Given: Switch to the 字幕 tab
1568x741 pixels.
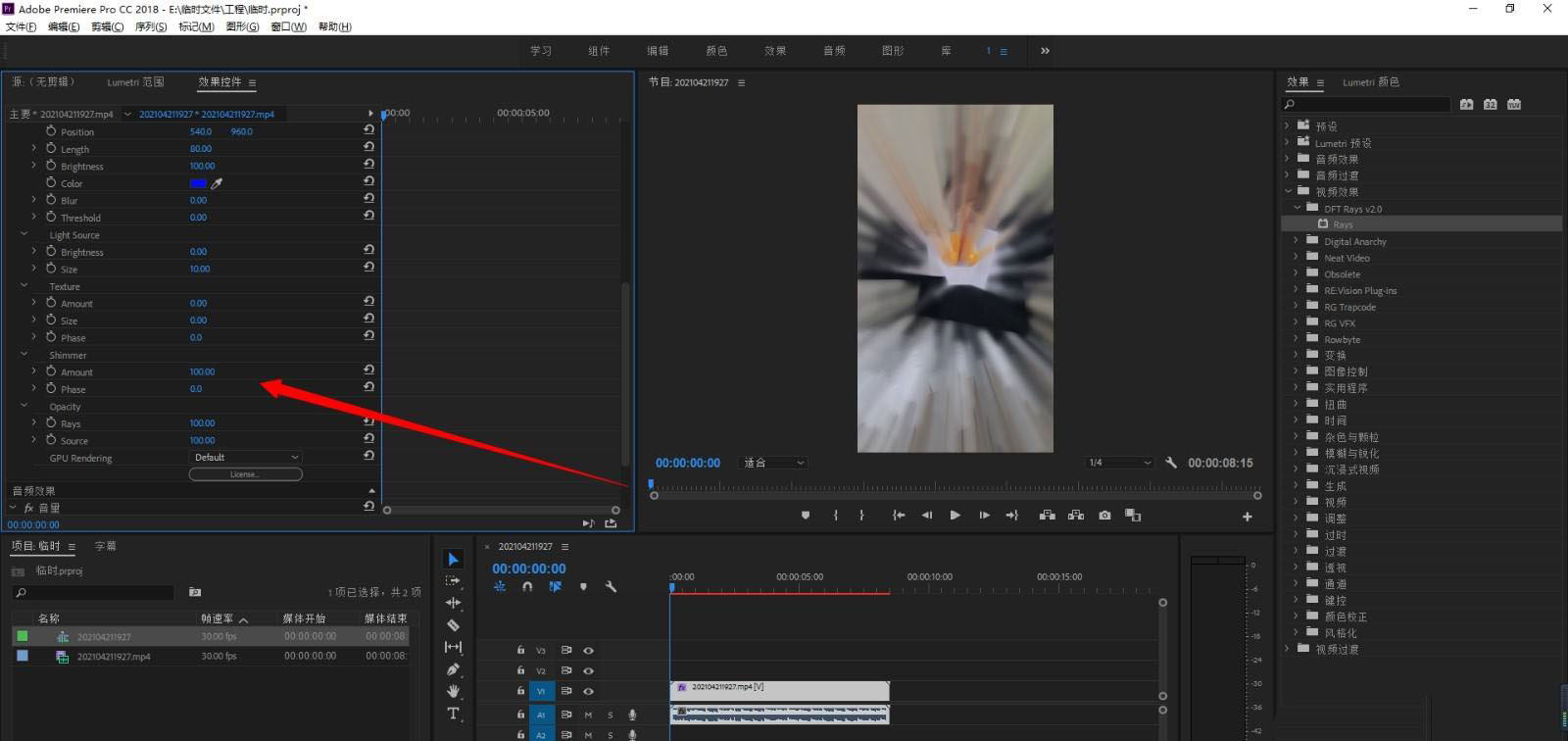Looking at the screenshot, I should tap(105, 546).
